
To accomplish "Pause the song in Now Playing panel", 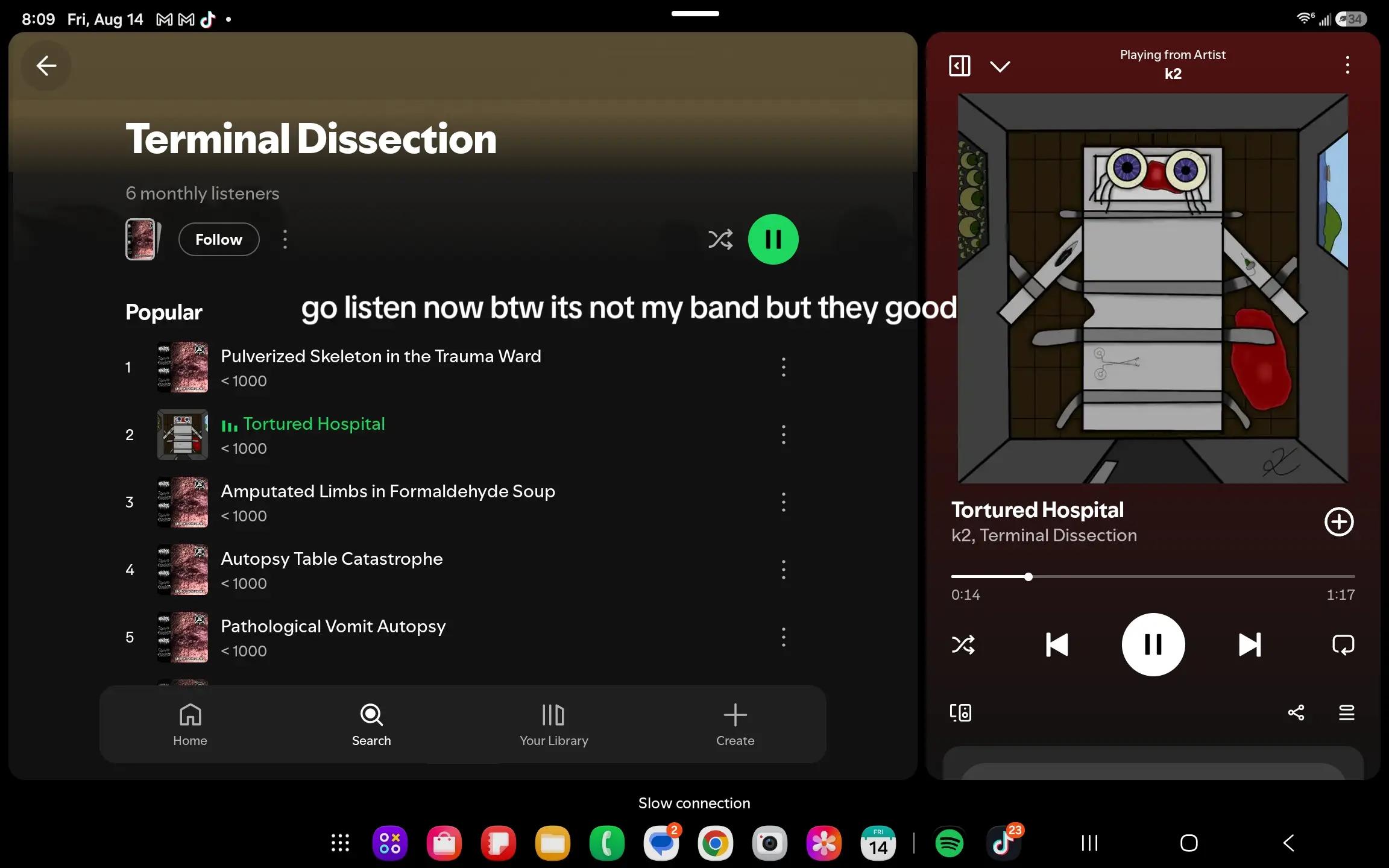I will [x=1153, y=644].
